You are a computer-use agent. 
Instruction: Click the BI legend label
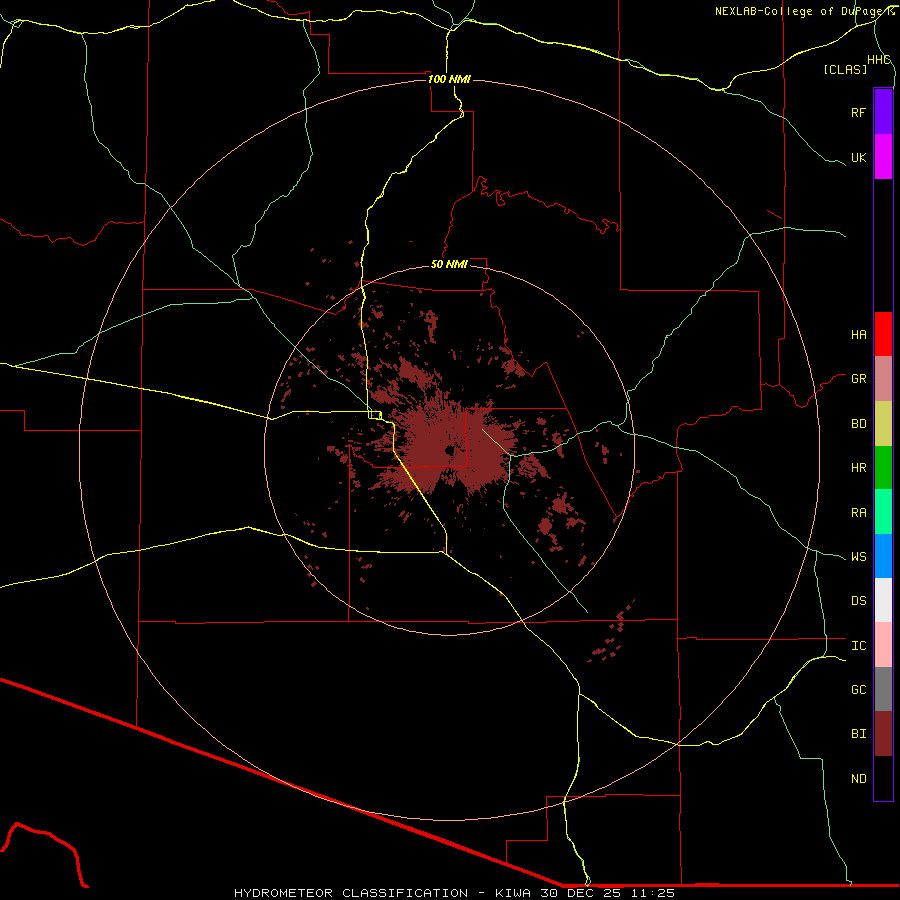(858, 734)
